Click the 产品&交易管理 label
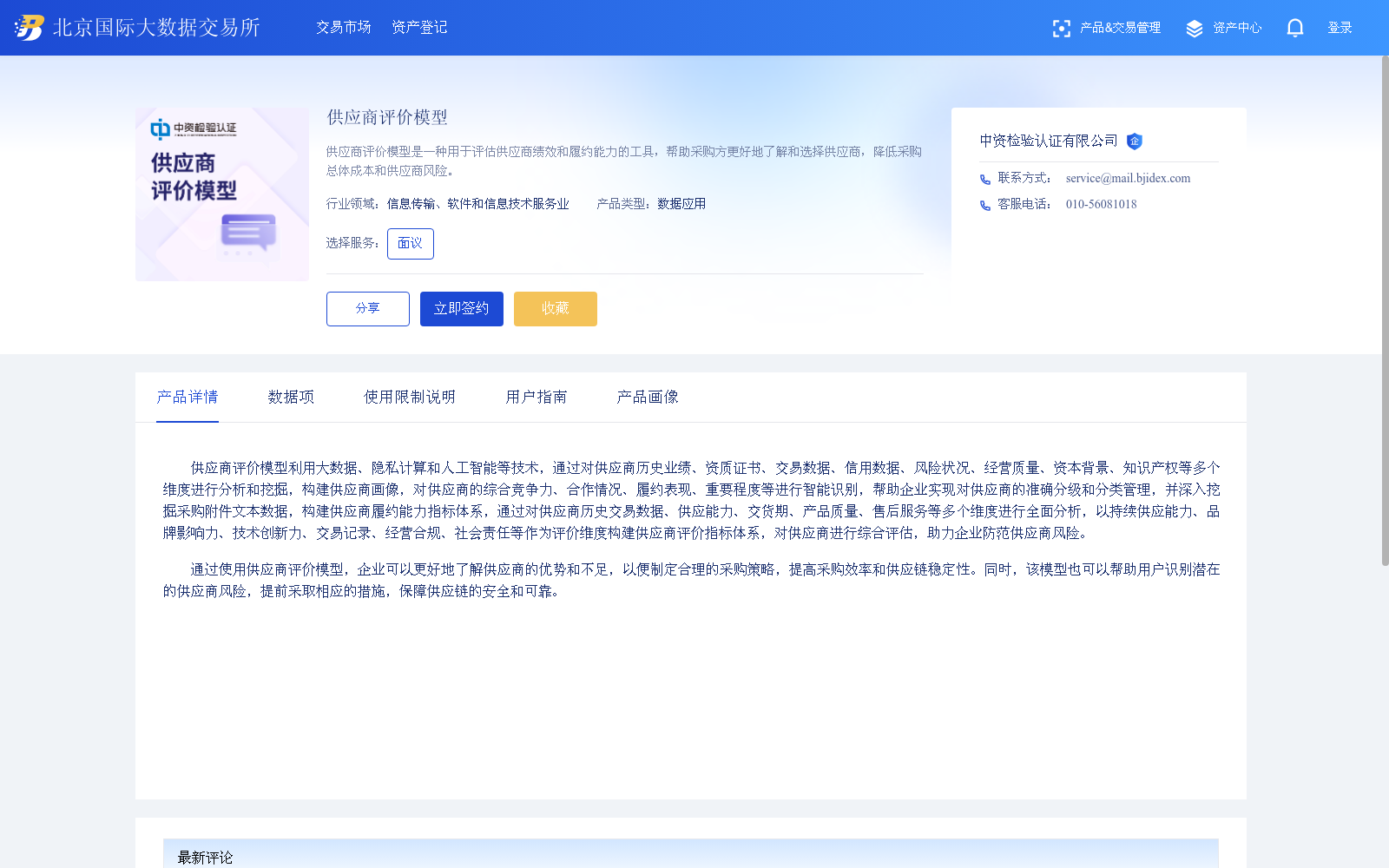This screenshot has width=1389, height=868. [x=1120, y=28]
